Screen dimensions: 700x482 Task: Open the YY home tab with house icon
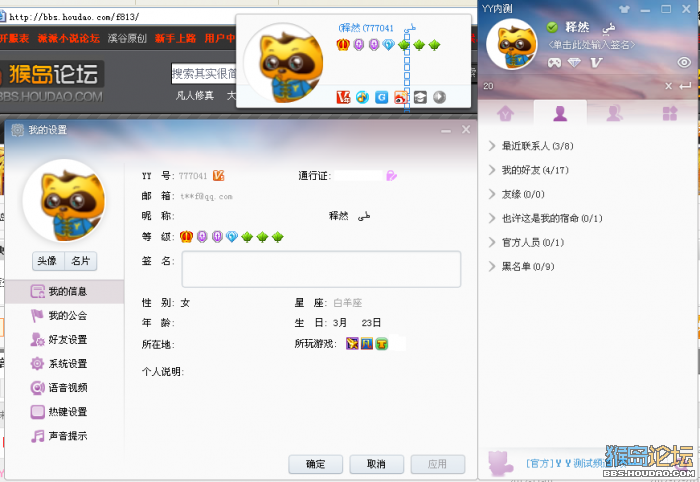(505, 113)
